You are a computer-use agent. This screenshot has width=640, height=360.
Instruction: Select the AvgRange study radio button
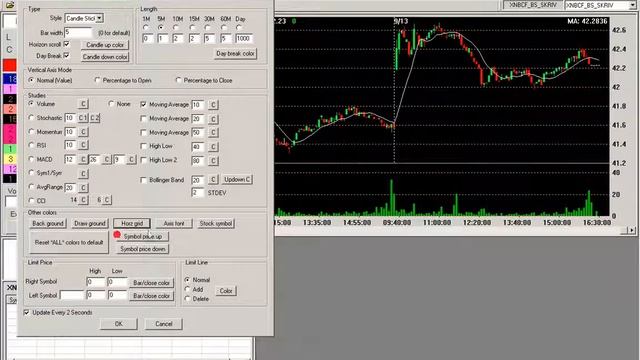pyautogui.click(x=31, y=187)
